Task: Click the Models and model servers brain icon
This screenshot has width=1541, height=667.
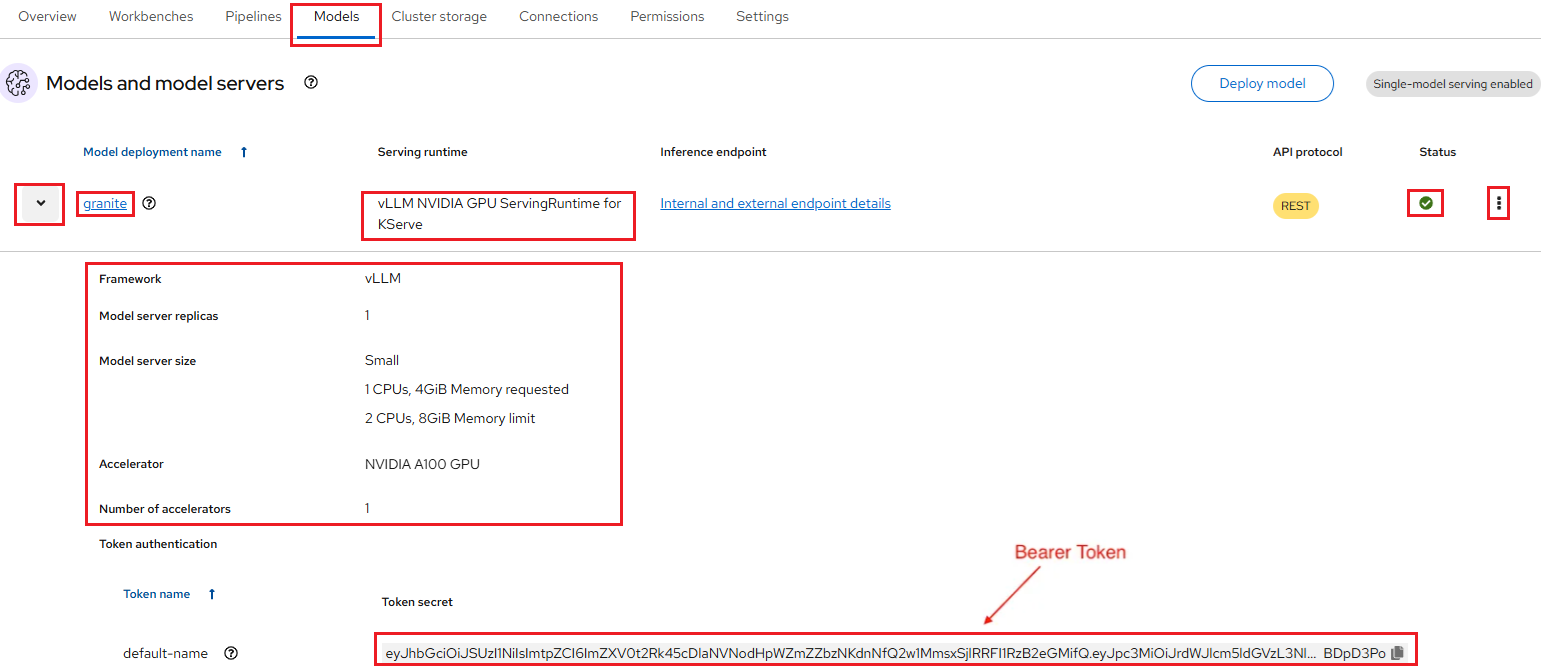Action: tap(19, 83)
